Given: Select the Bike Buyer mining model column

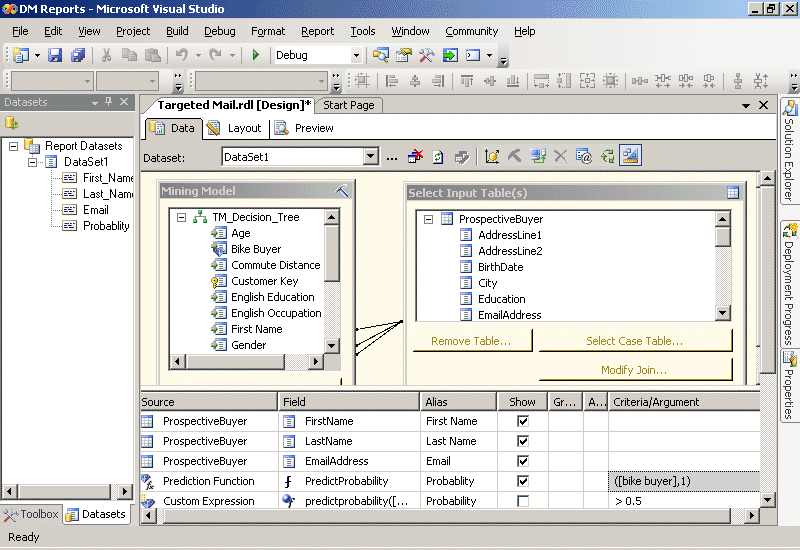Looking at the screenshot, I should [256, 249].
